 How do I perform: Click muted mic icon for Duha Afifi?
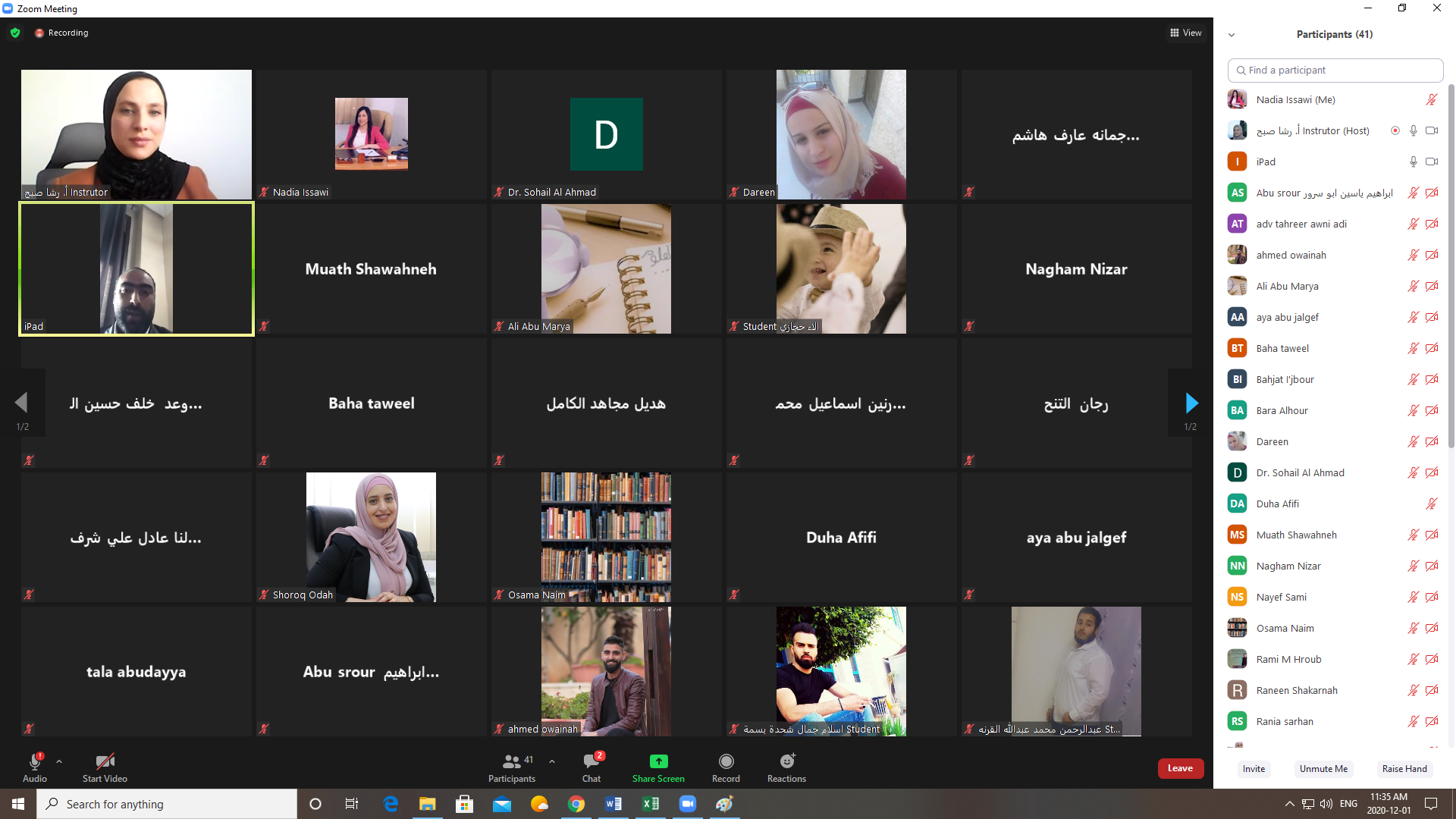click(1431, 504)
